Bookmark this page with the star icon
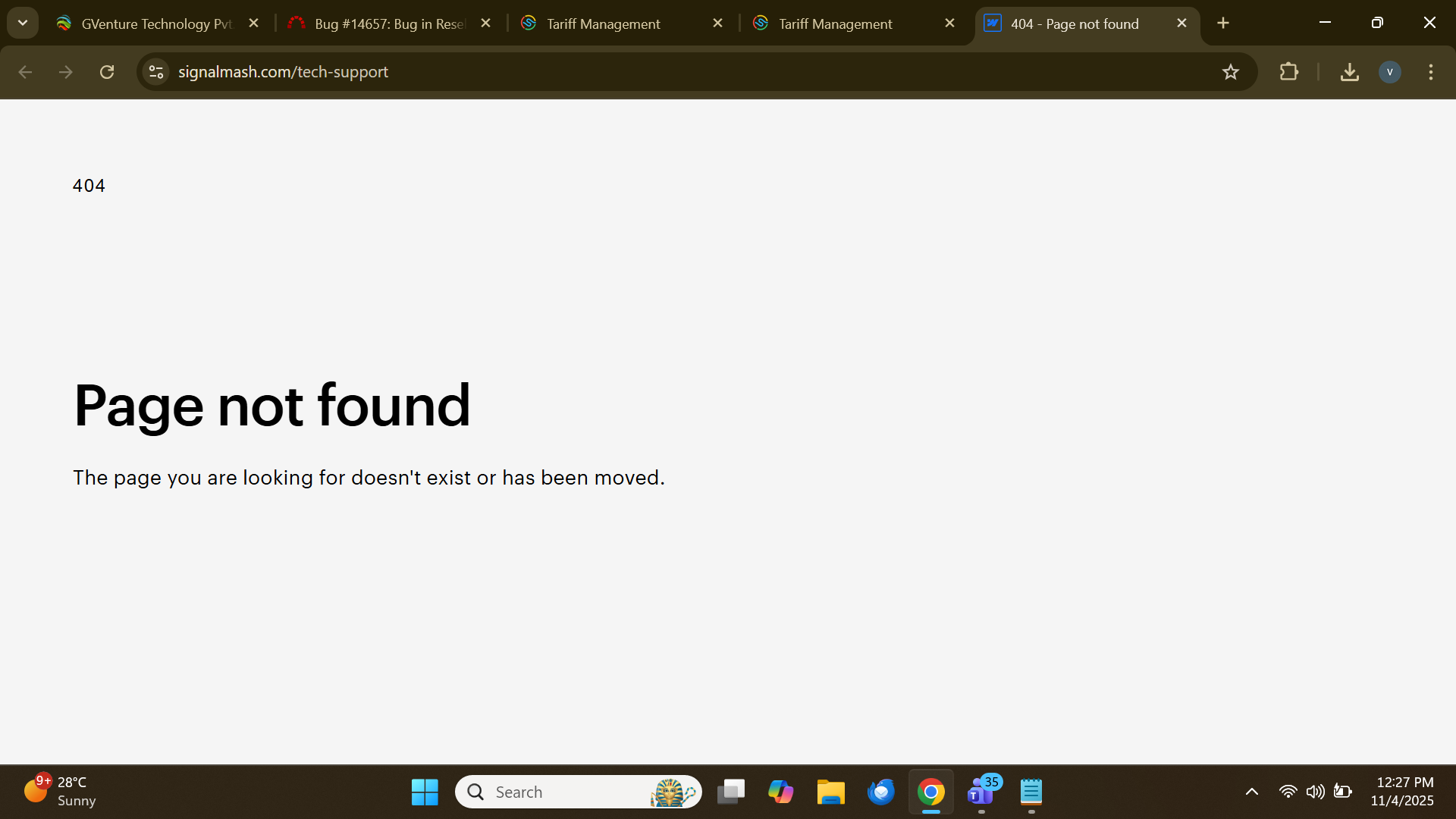1456x819 pixels. pyautogui.click(x=1230, y=72)
